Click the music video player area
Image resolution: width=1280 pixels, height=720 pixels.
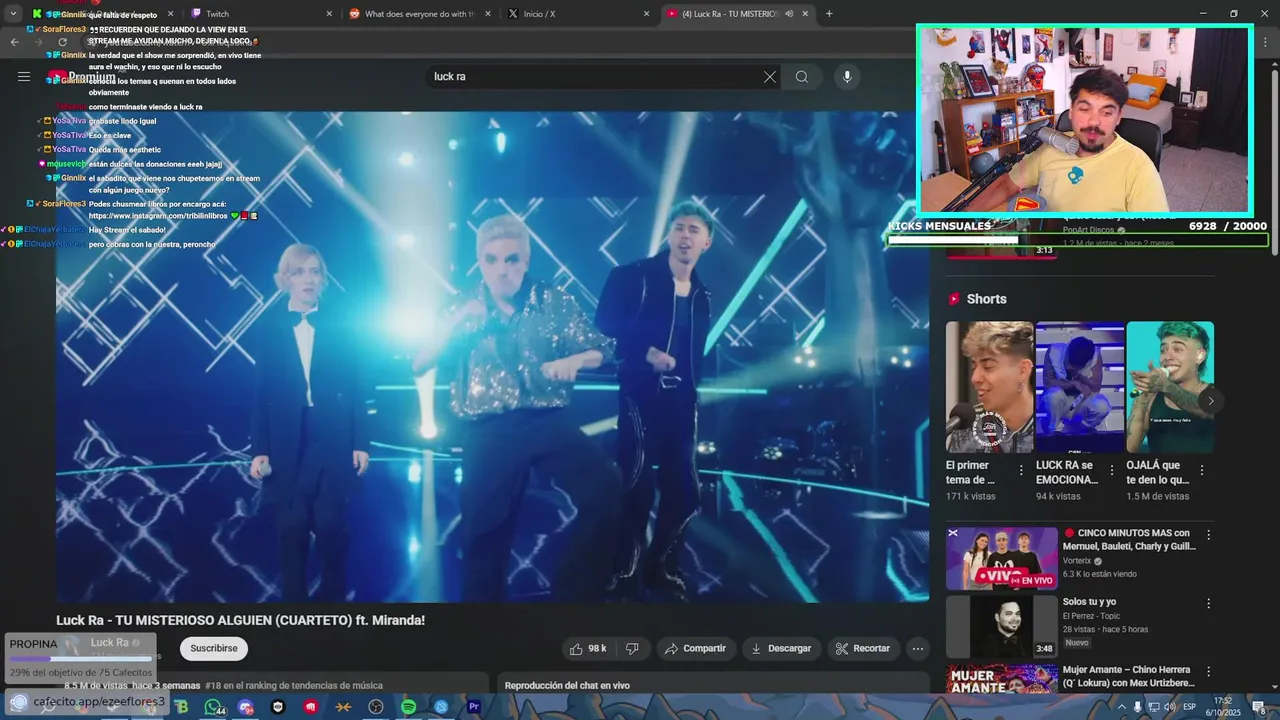[492, 357]
